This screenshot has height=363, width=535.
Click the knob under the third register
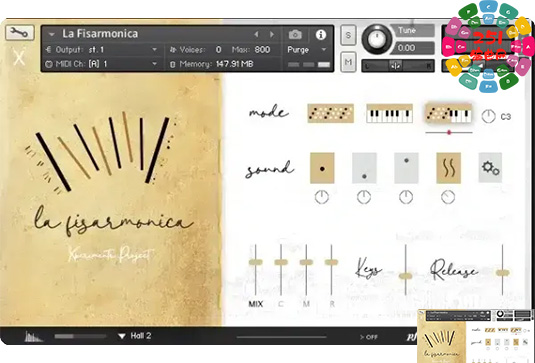tap(406, 197)
